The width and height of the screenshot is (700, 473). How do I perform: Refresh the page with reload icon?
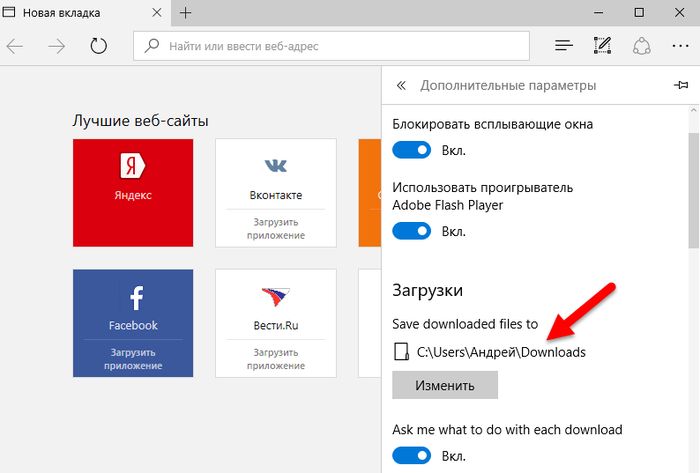click(x=98, y=46)
